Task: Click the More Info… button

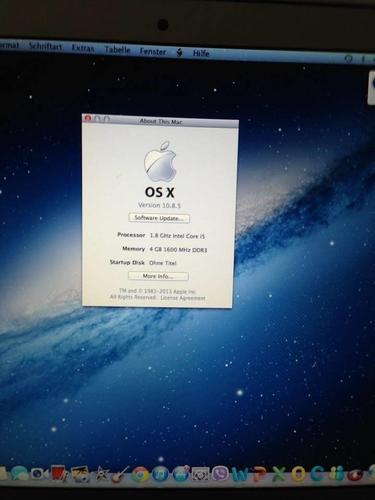Action: coord(158,276)
